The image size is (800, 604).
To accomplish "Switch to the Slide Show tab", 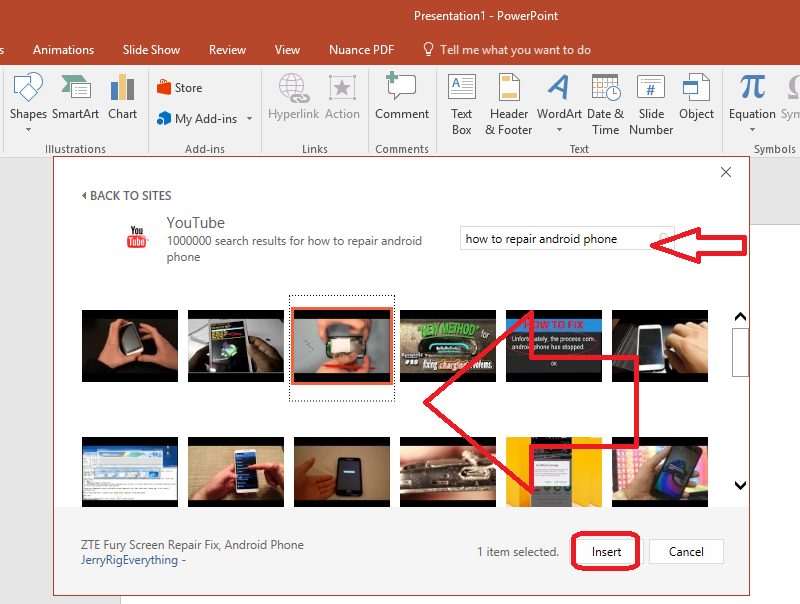I will (x=151, y=49).
